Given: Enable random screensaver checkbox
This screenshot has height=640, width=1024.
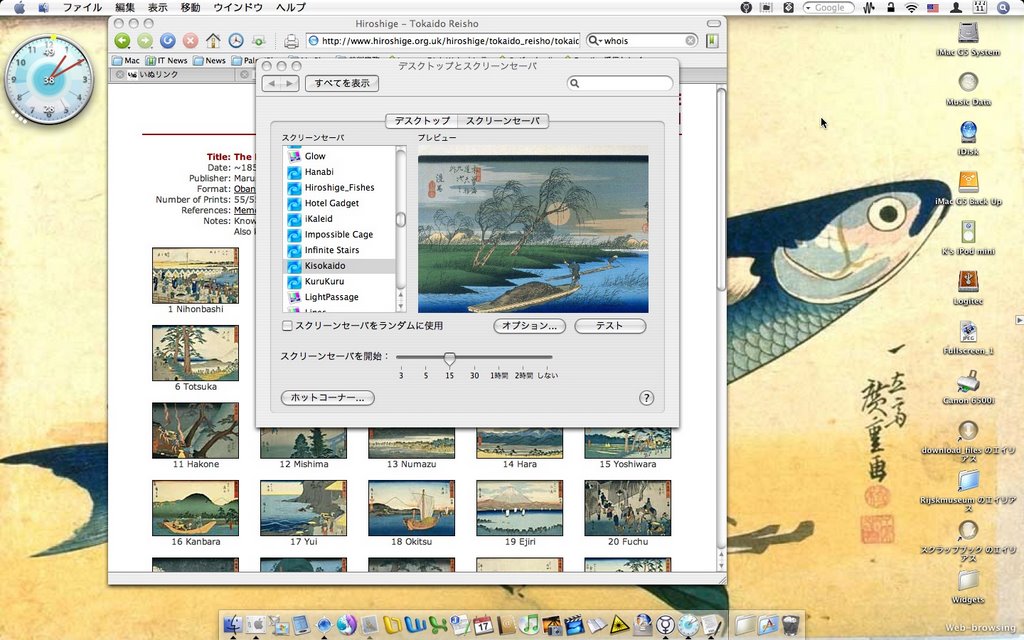Looking at the screenshot, I should click(x=287, y=325).
